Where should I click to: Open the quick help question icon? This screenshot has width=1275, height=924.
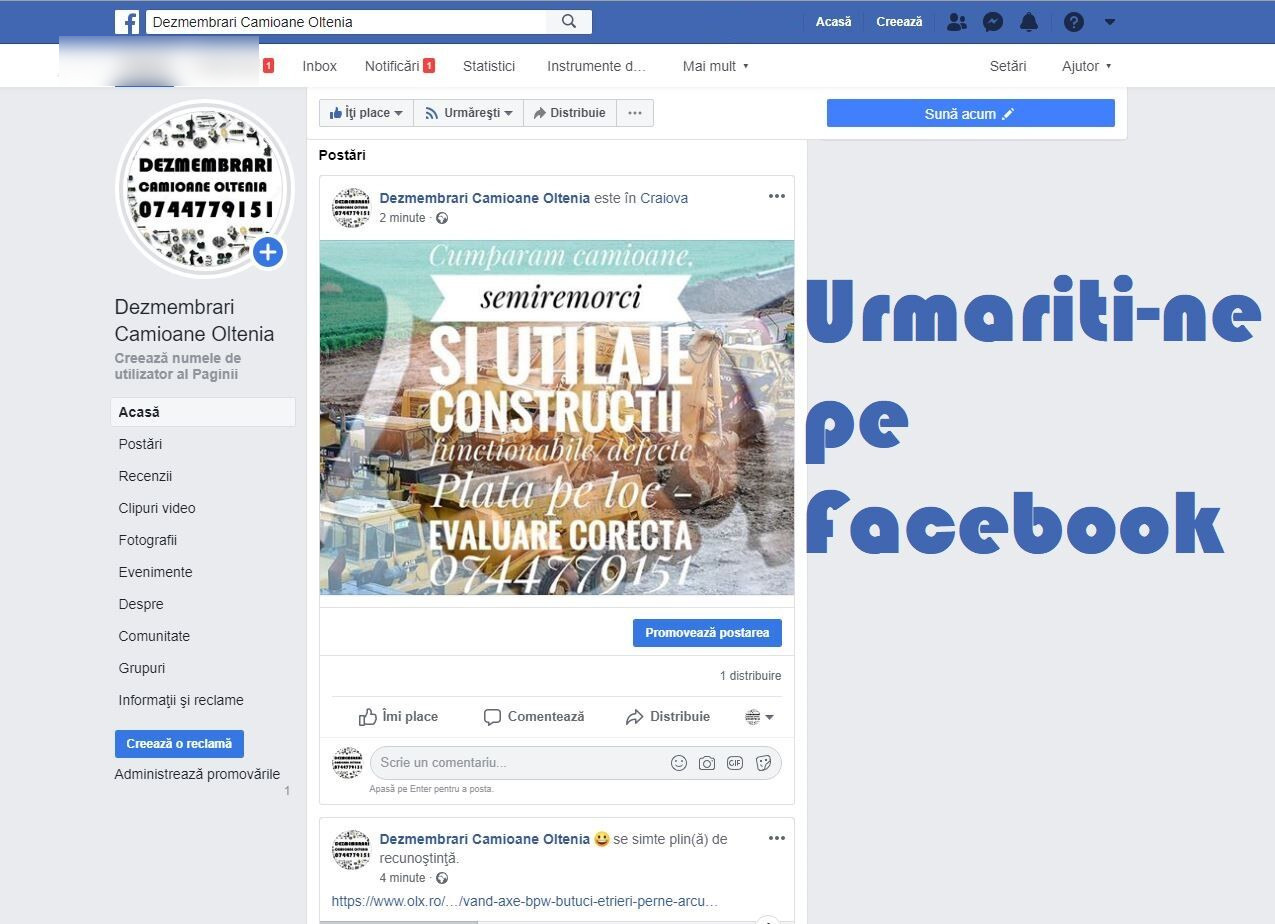point(1074,22)
